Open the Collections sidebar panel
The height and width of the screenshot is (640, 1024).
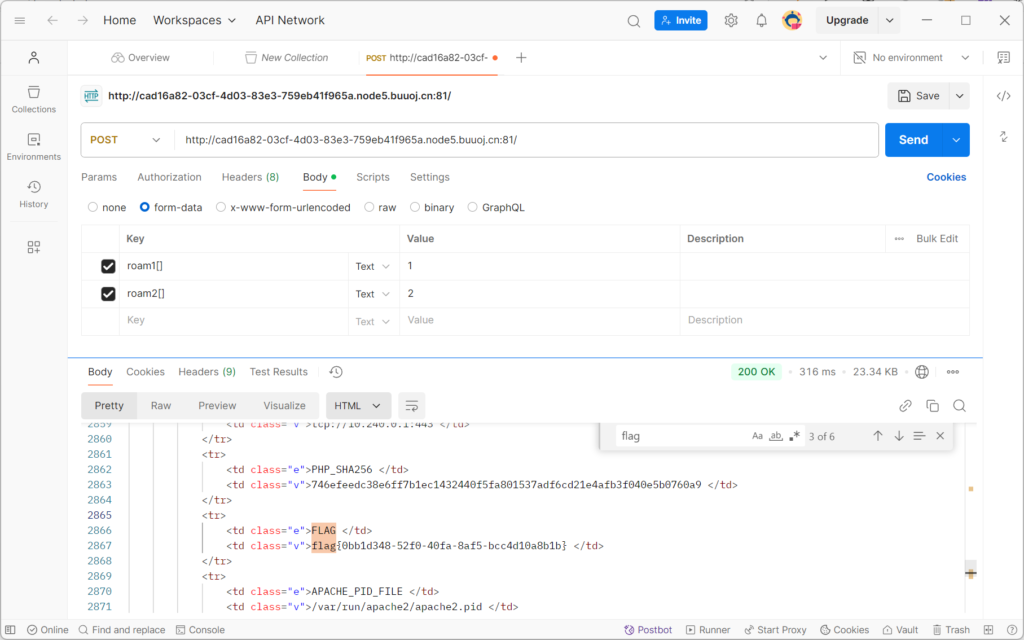pos(33,98)
